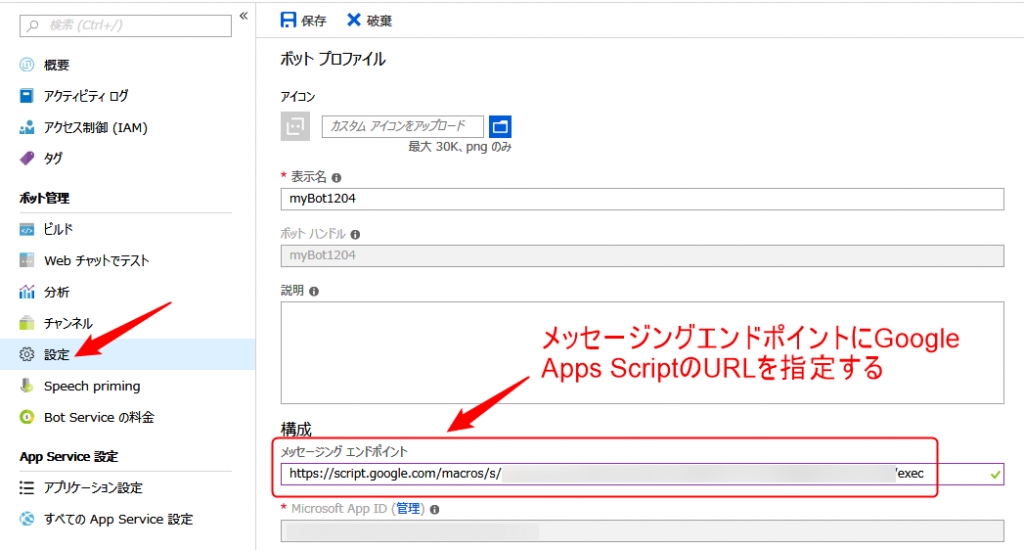Screen dimensions: 1024x550
Task: Click the すべての App Service 設定 icon
Action: coord(27,519)
